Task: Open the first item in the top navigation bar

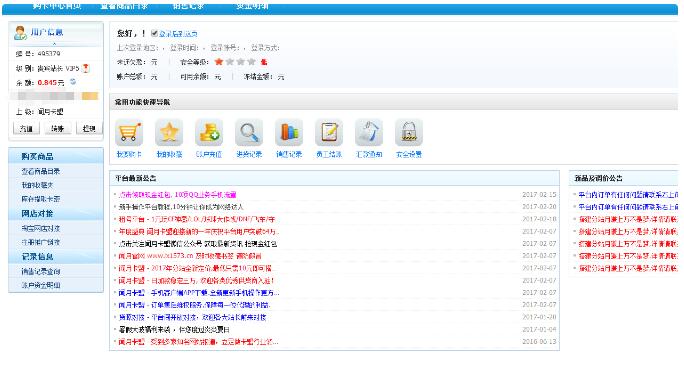Action: [x=57, y=6]
